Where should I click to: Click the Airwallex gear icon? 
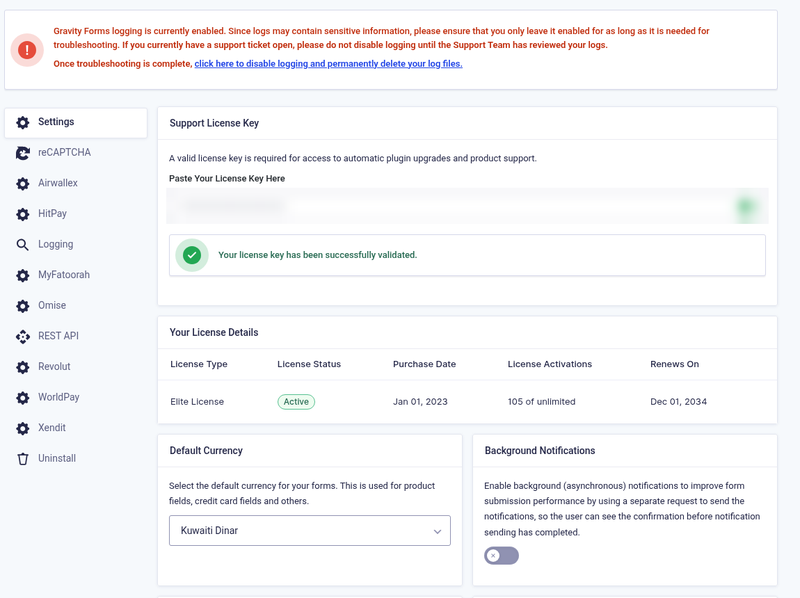(x=22, y=184)
